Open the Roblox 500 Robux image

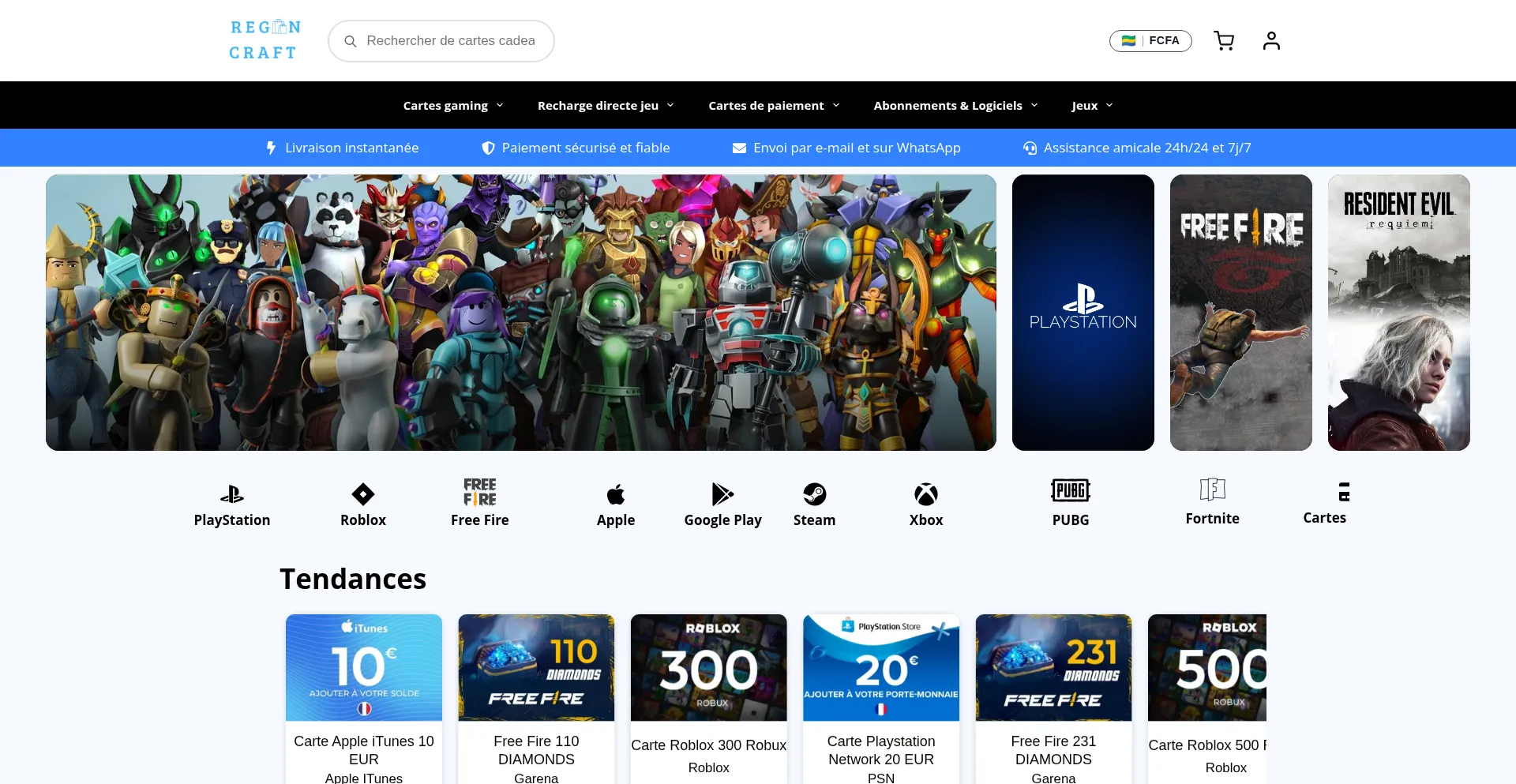coord(1207,667)
